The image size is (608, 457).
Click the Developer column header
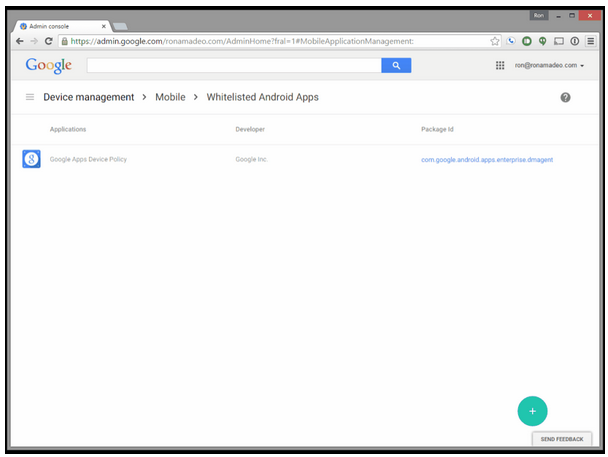pos(250,129)
